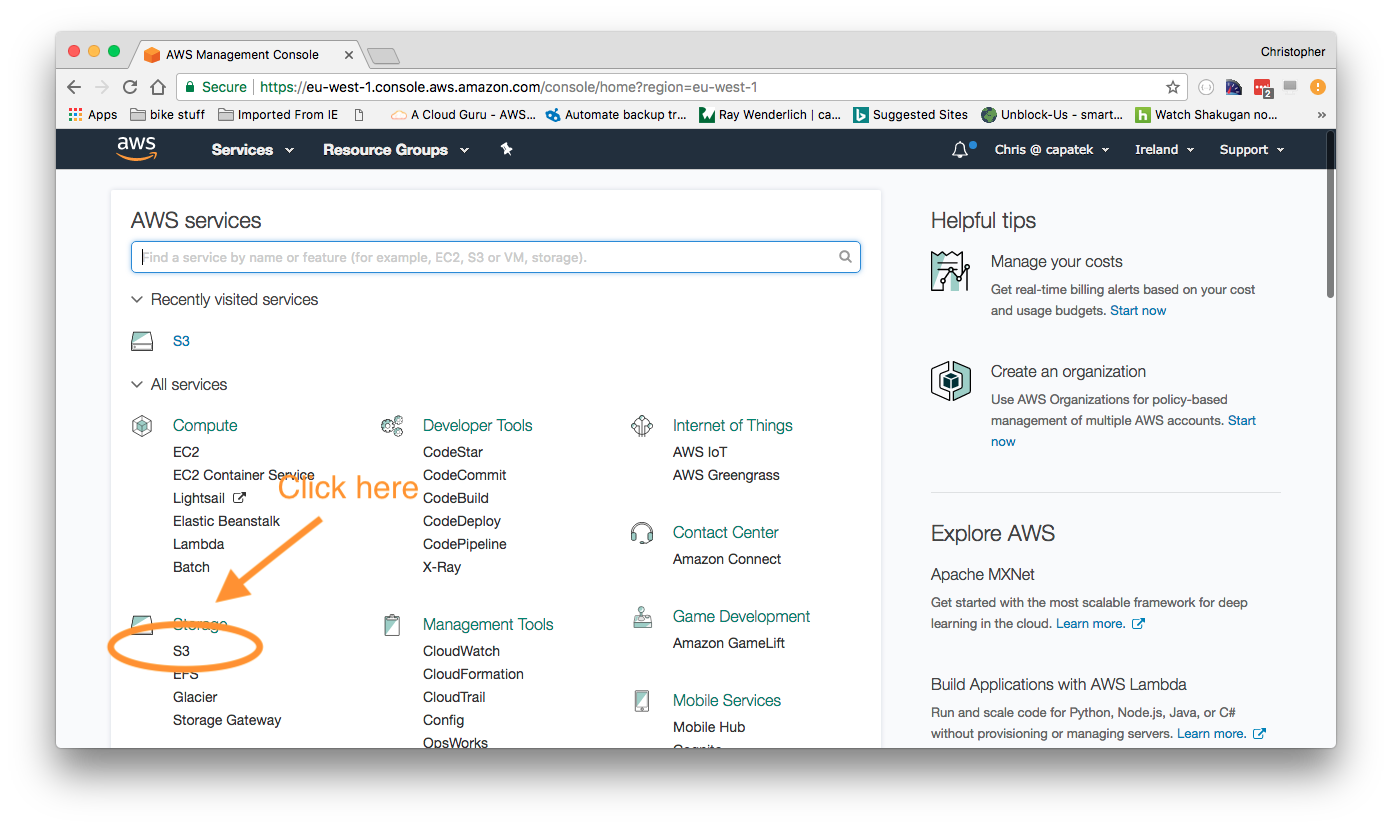Click the Compute category cube icon
1392x828 pixels.
click(142, 426)
